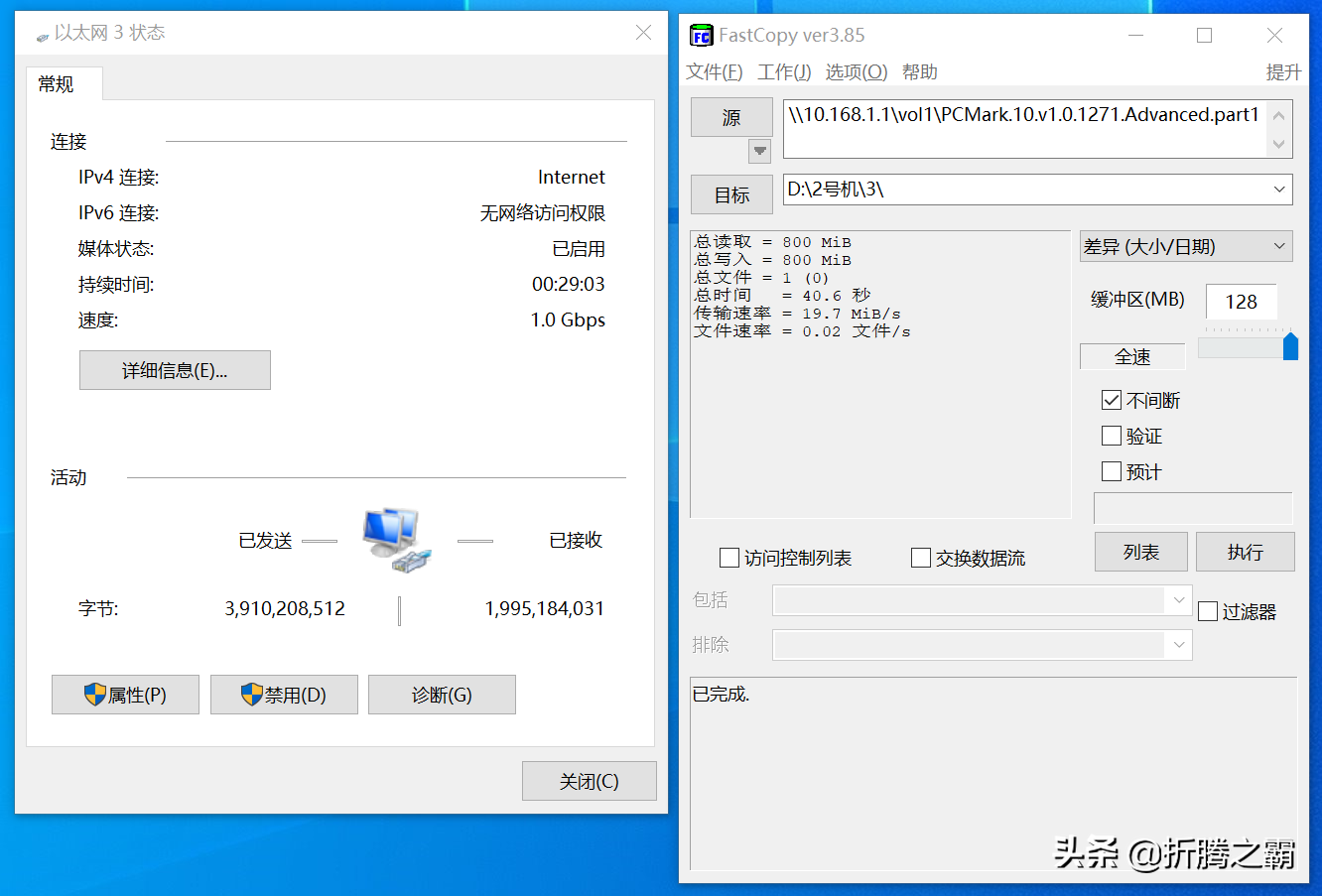Run network diagnostics with 诊断(G)
The image size is (1322, 896).
[x=442, y=695]
